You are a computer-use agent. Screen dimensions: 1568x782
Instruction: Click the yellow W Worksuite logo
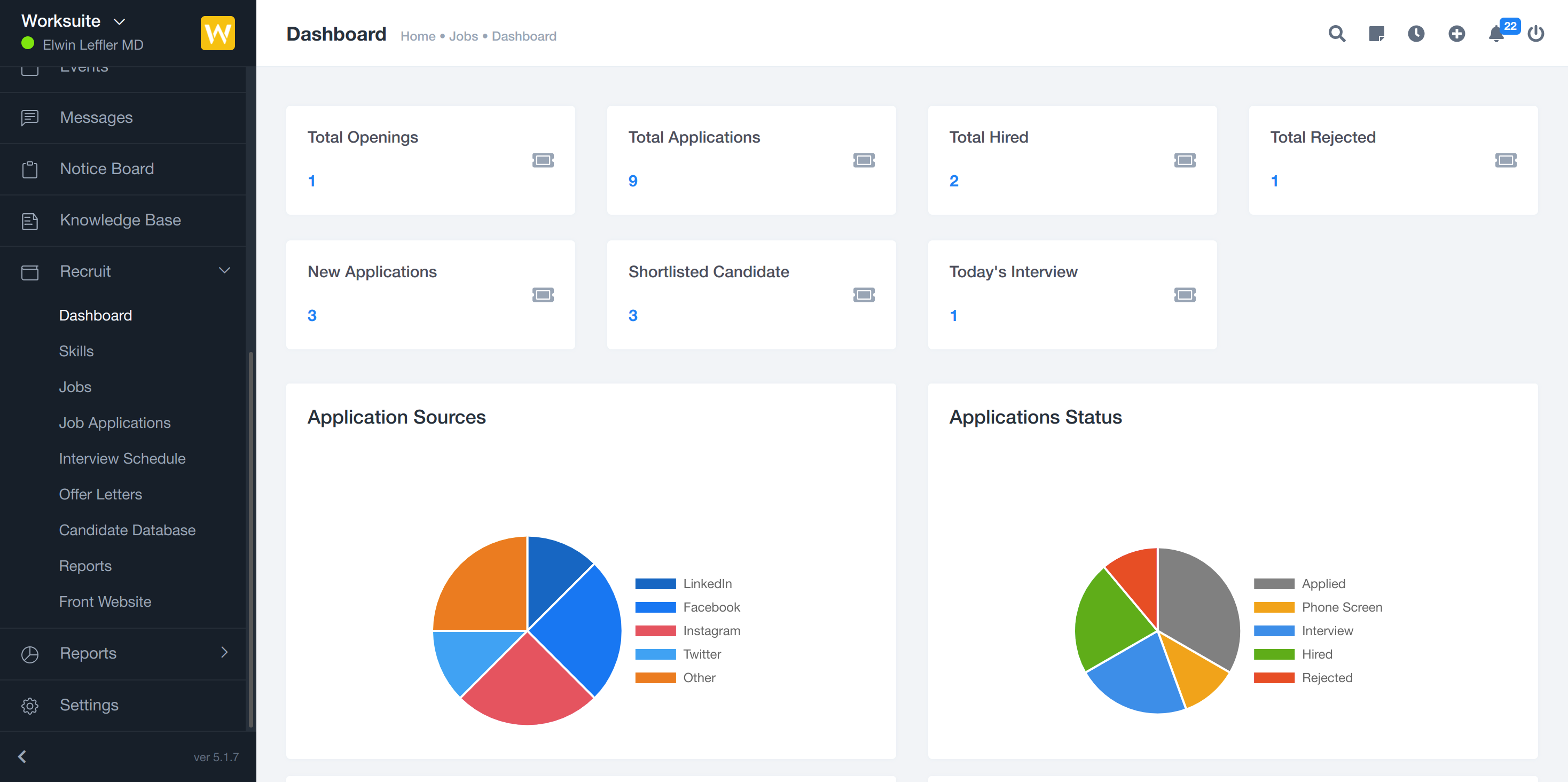pos(217,33)
